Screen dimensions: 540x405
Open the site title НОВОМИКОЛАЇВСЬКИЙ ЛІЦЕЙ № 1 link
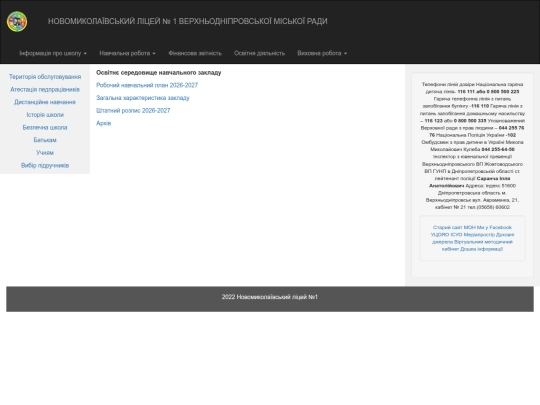(x=187, y=21)
